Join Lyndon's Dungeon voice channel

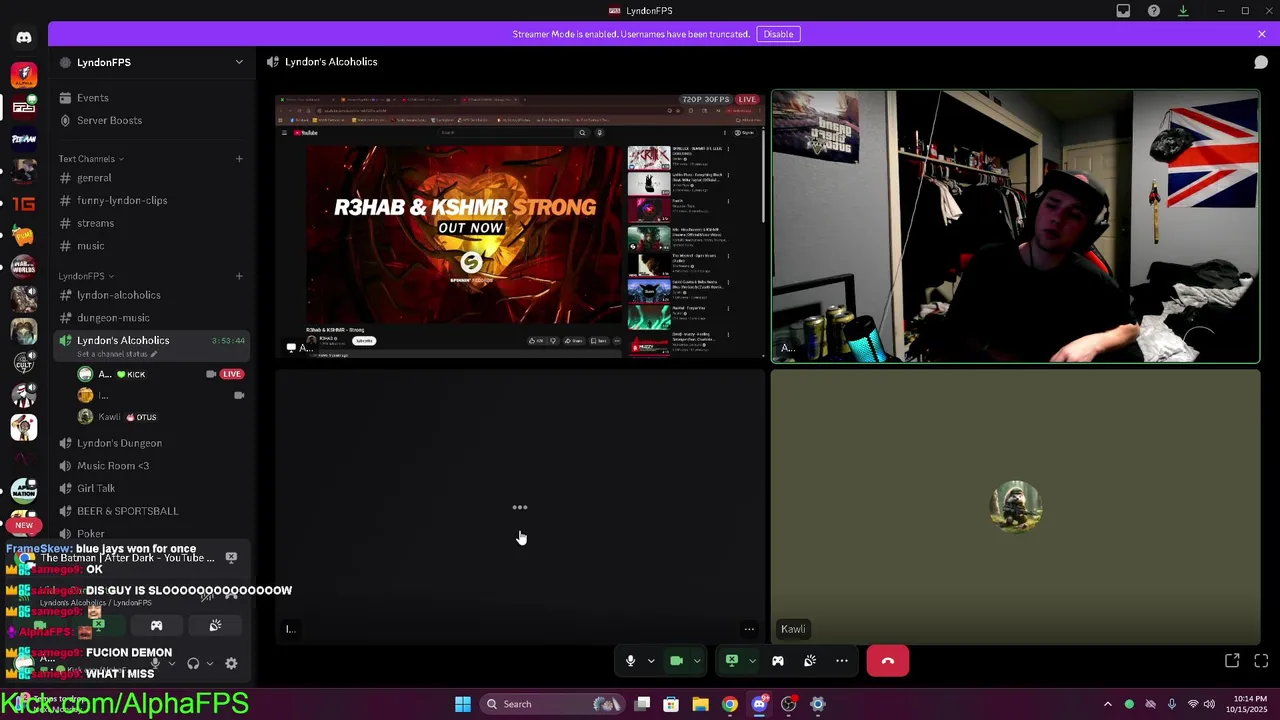point(152,443)
